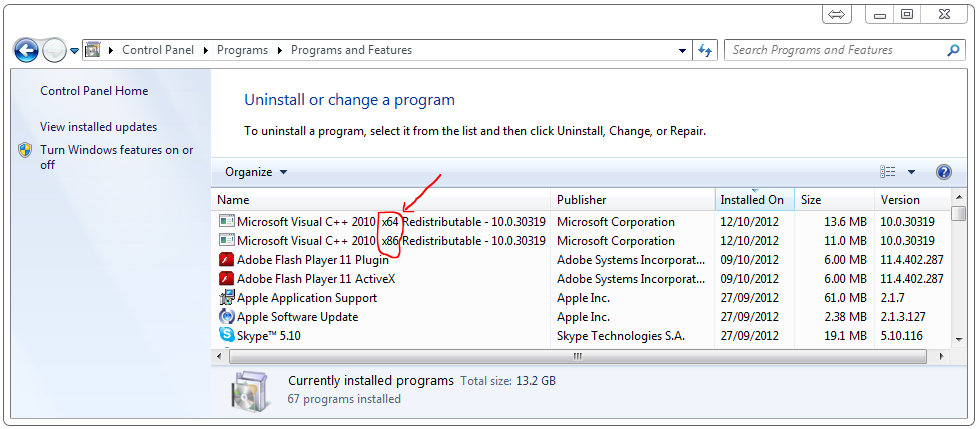Click the Back navigation arrow button
The image size is (978, 429).
(x=26, y=50)
